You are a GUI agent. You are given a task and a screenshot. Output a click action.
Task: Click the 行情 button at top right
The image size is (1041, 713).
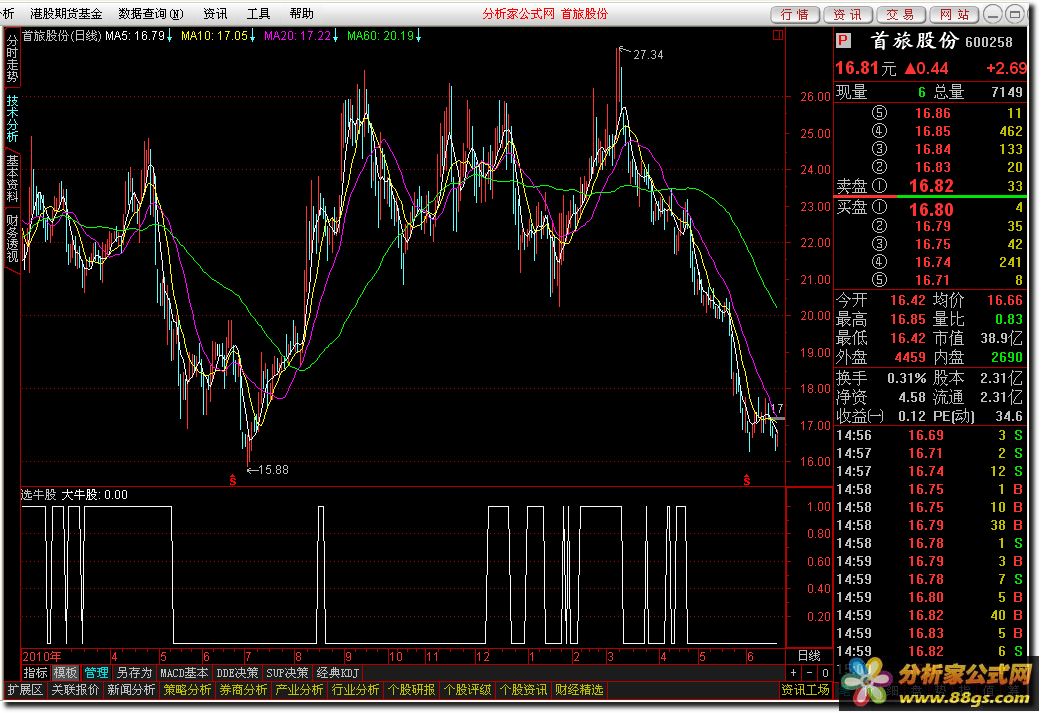click(795, 15)
